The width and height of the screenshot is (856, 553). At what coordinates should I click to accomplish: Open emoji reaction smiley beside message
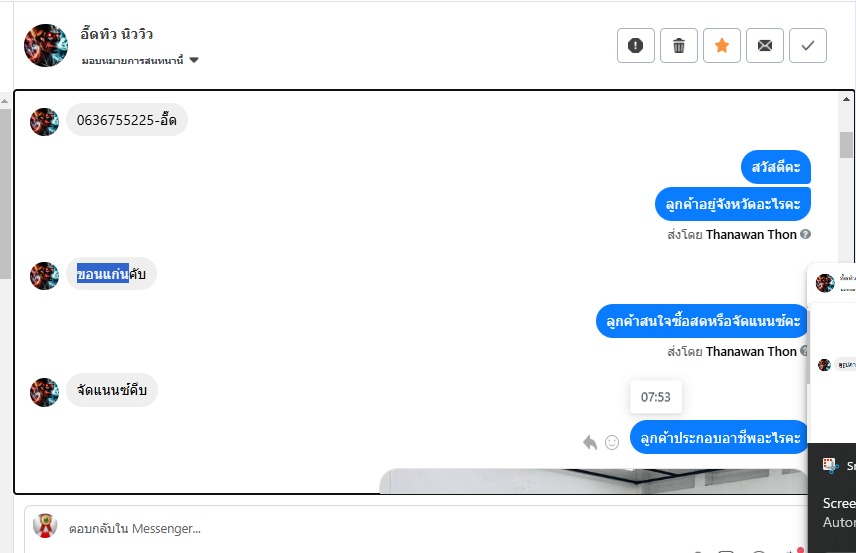(612, 442)
